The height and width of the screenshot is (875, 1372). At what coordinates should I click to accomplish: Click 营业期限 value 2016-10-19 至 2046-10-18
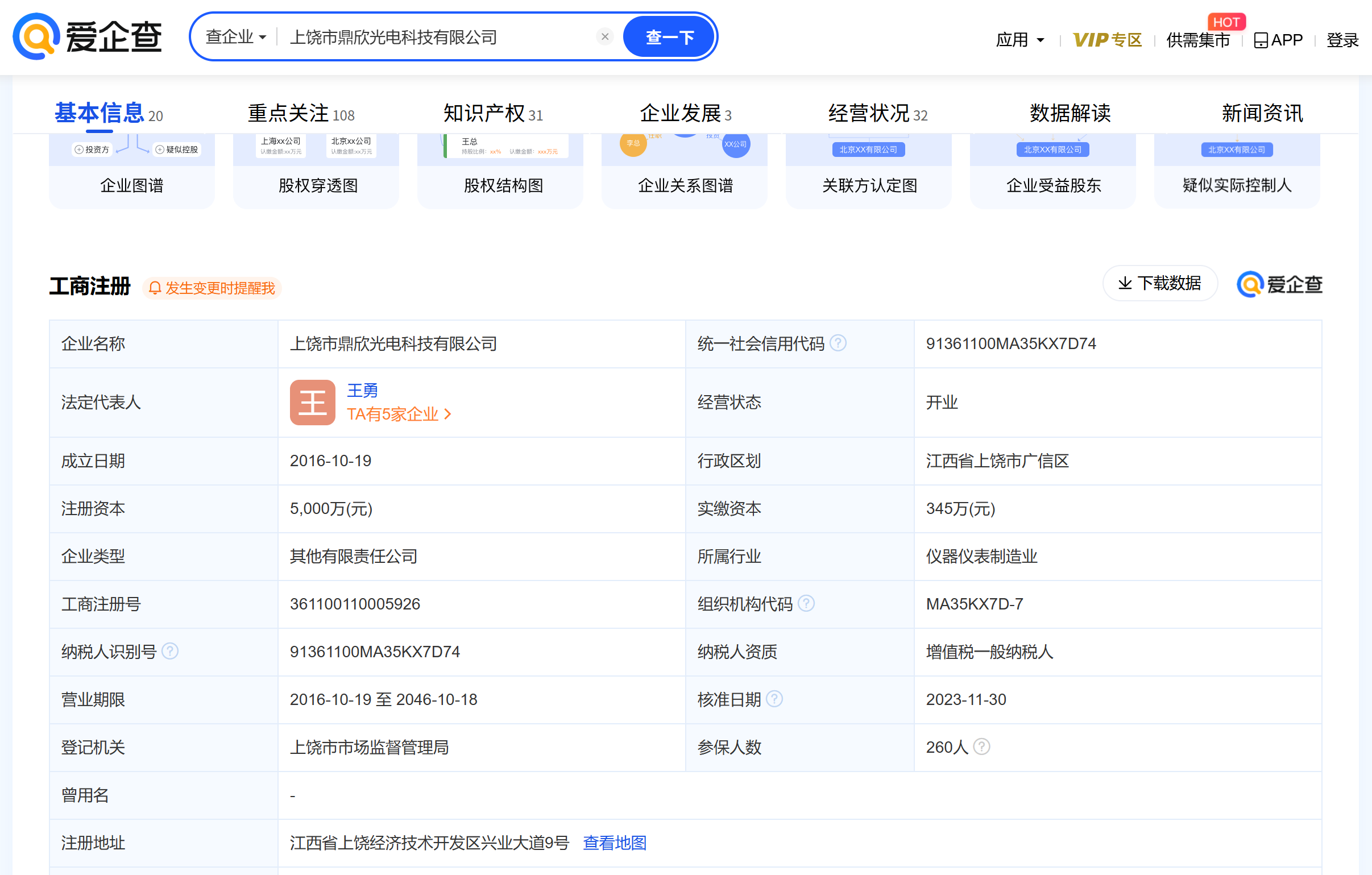point(383,699)
